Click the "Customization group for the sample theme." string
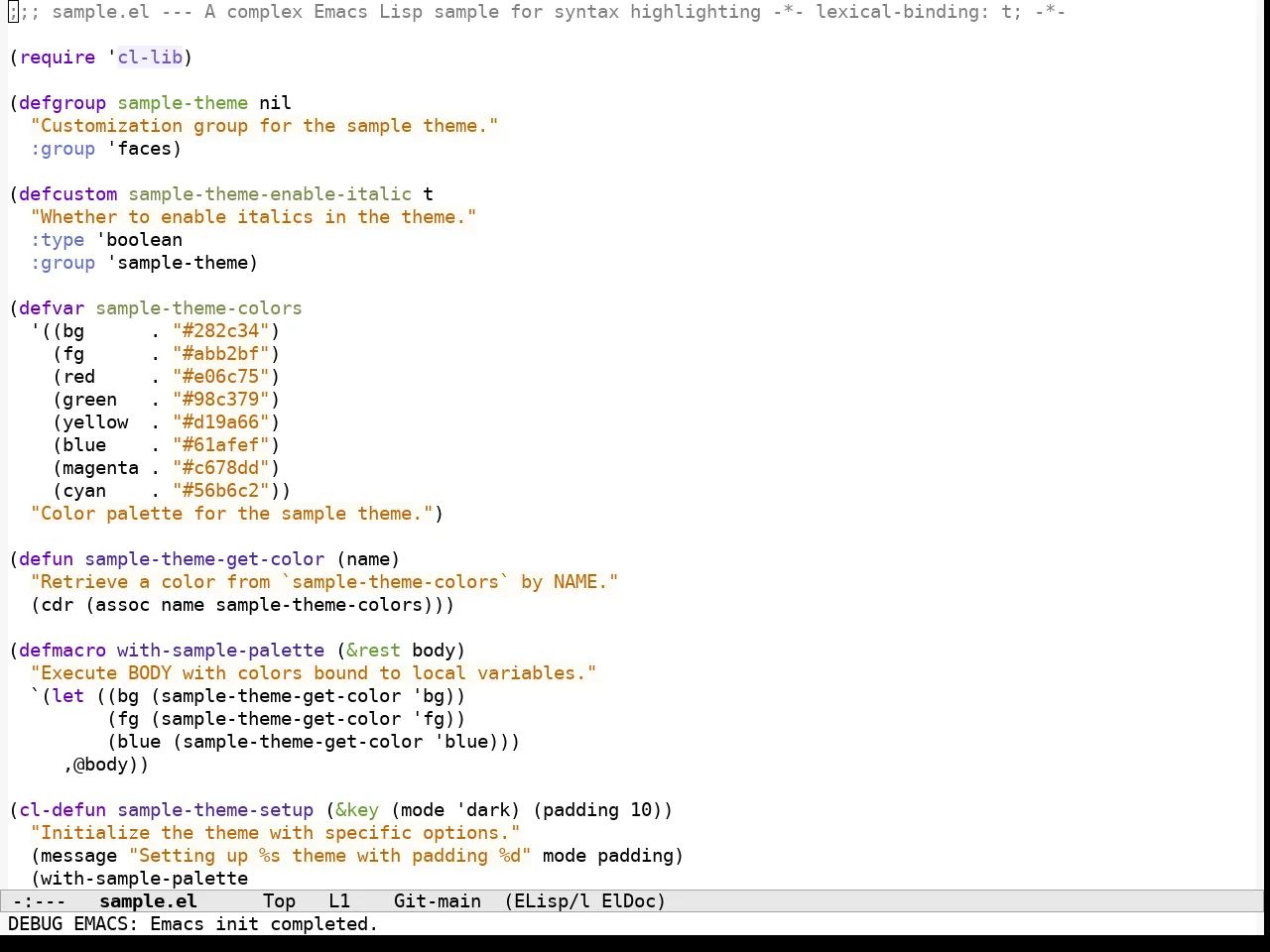The height and width of the screenshot is (952, 1270). (x=264, y=126)
